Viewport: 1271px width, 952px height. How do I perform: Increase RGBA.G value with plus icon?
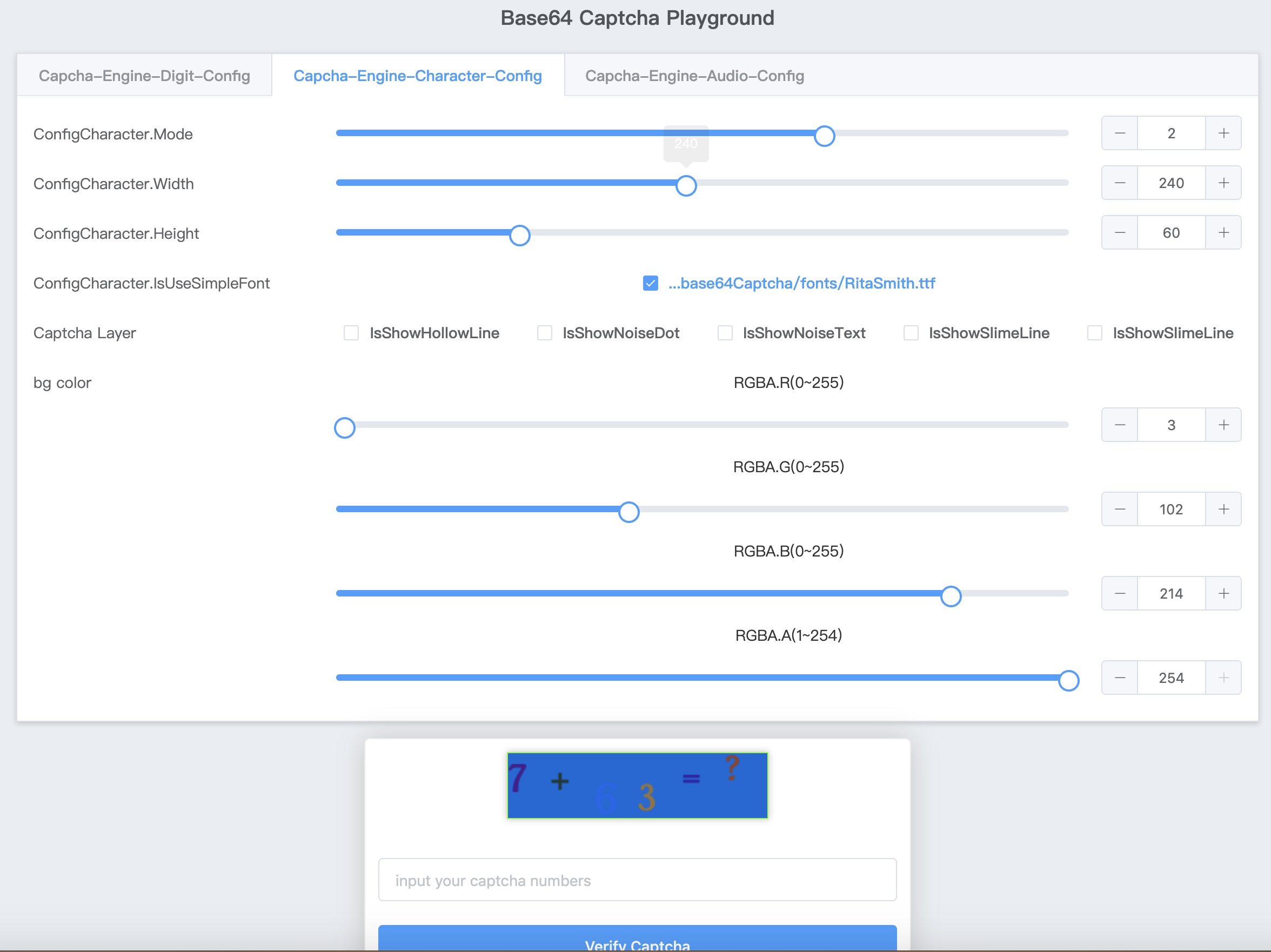1223,509
